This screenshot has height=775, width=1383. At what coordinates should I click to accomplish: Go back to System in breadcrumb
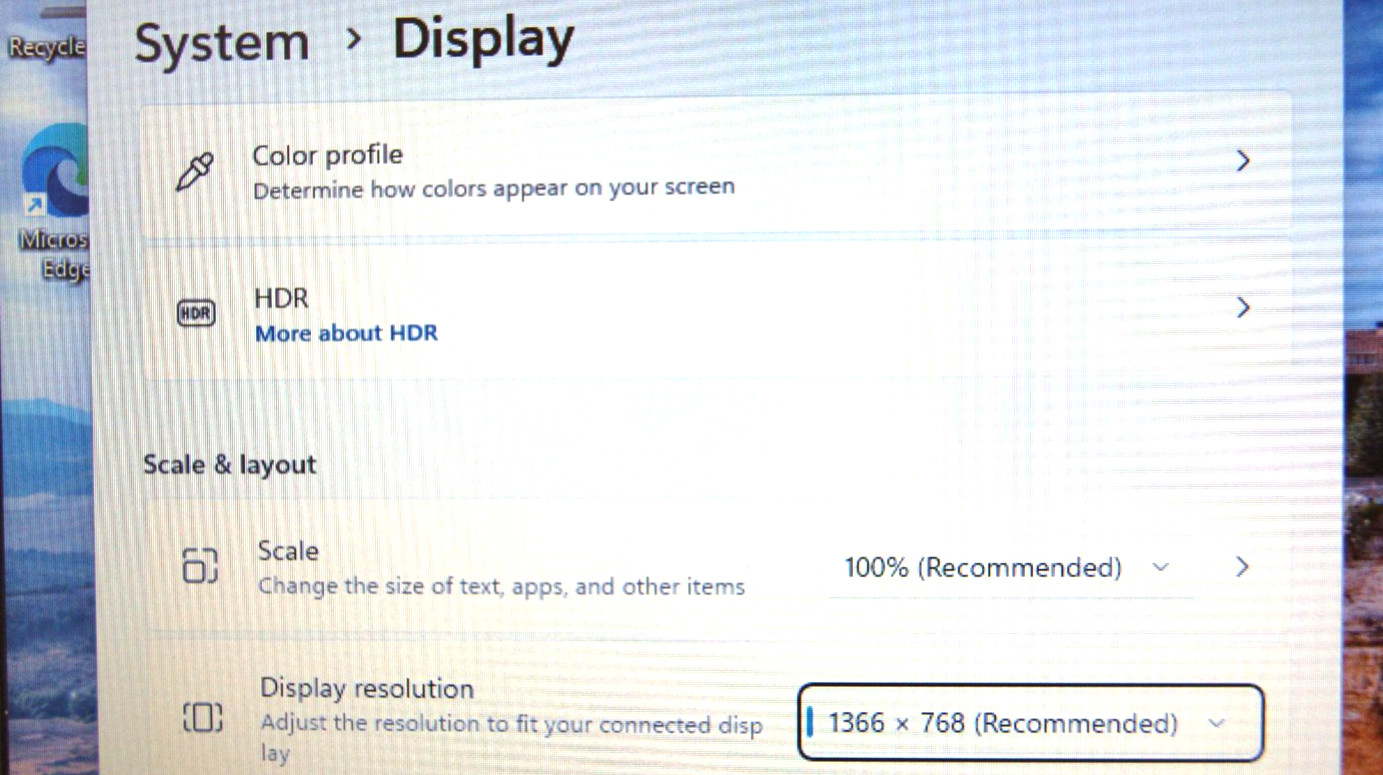[222, 44]
